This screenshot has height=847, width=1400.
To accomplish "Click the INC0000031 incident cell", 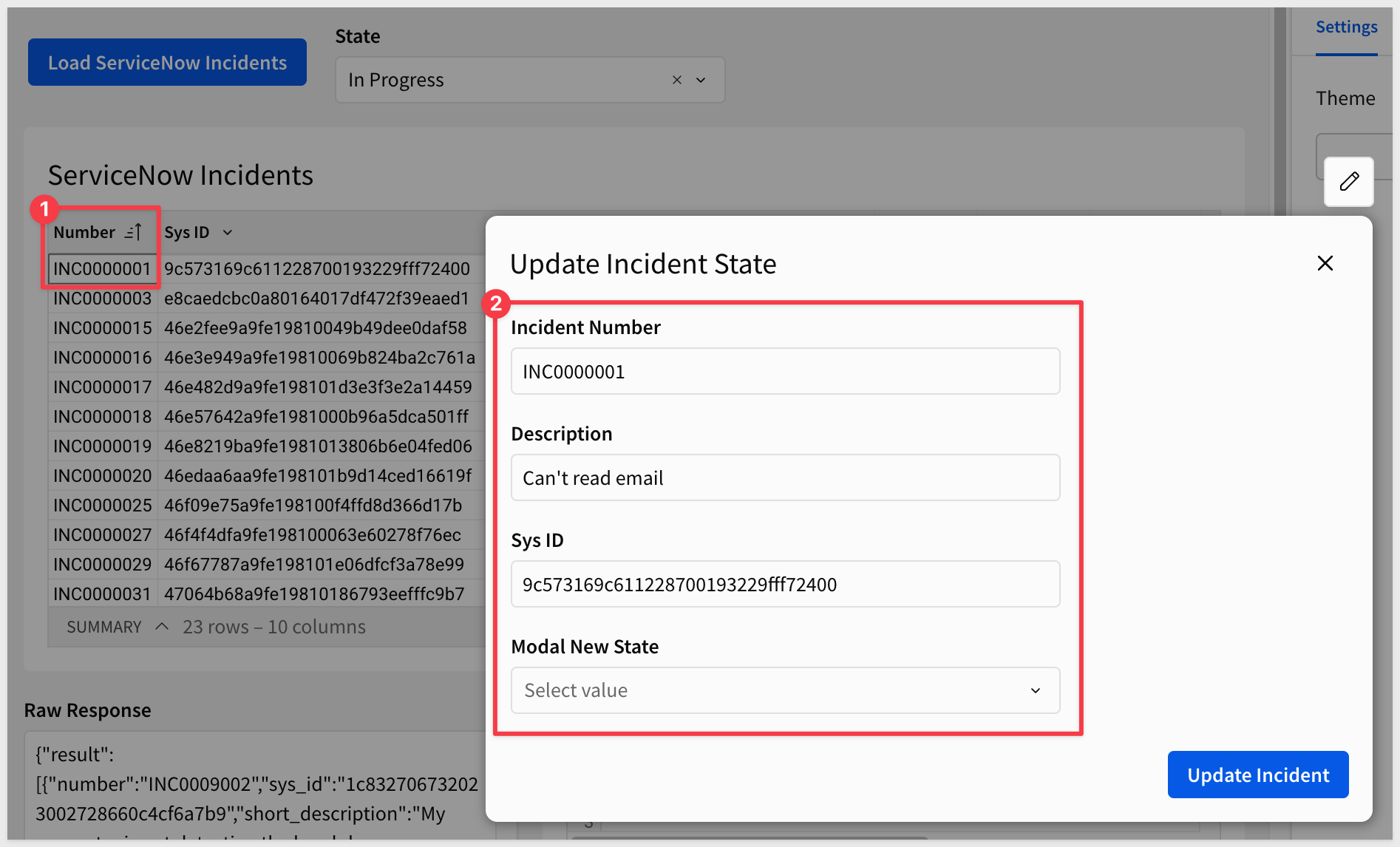I will 102,594.
